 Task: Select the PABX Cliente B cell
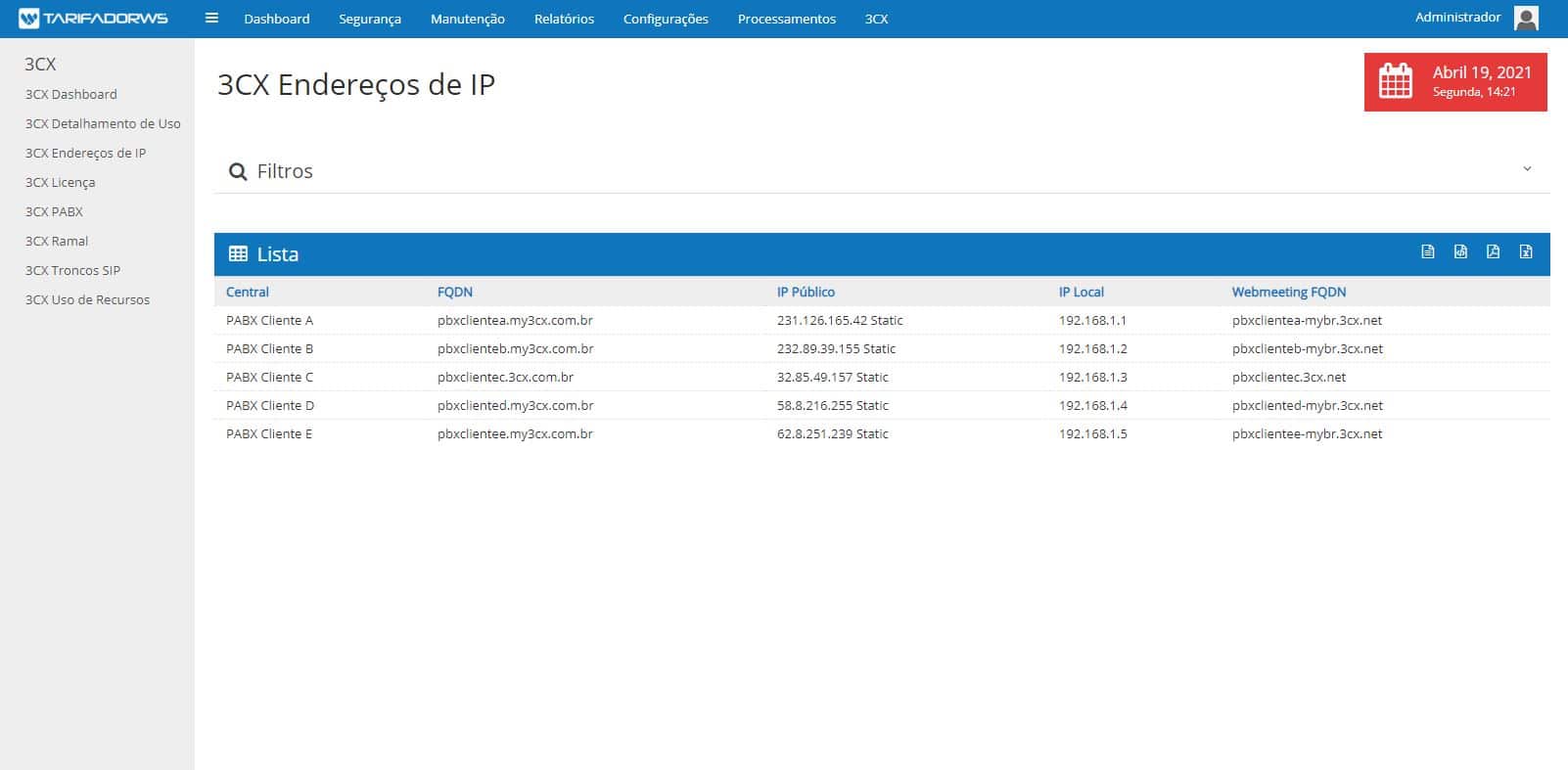[x=269, y=348]
